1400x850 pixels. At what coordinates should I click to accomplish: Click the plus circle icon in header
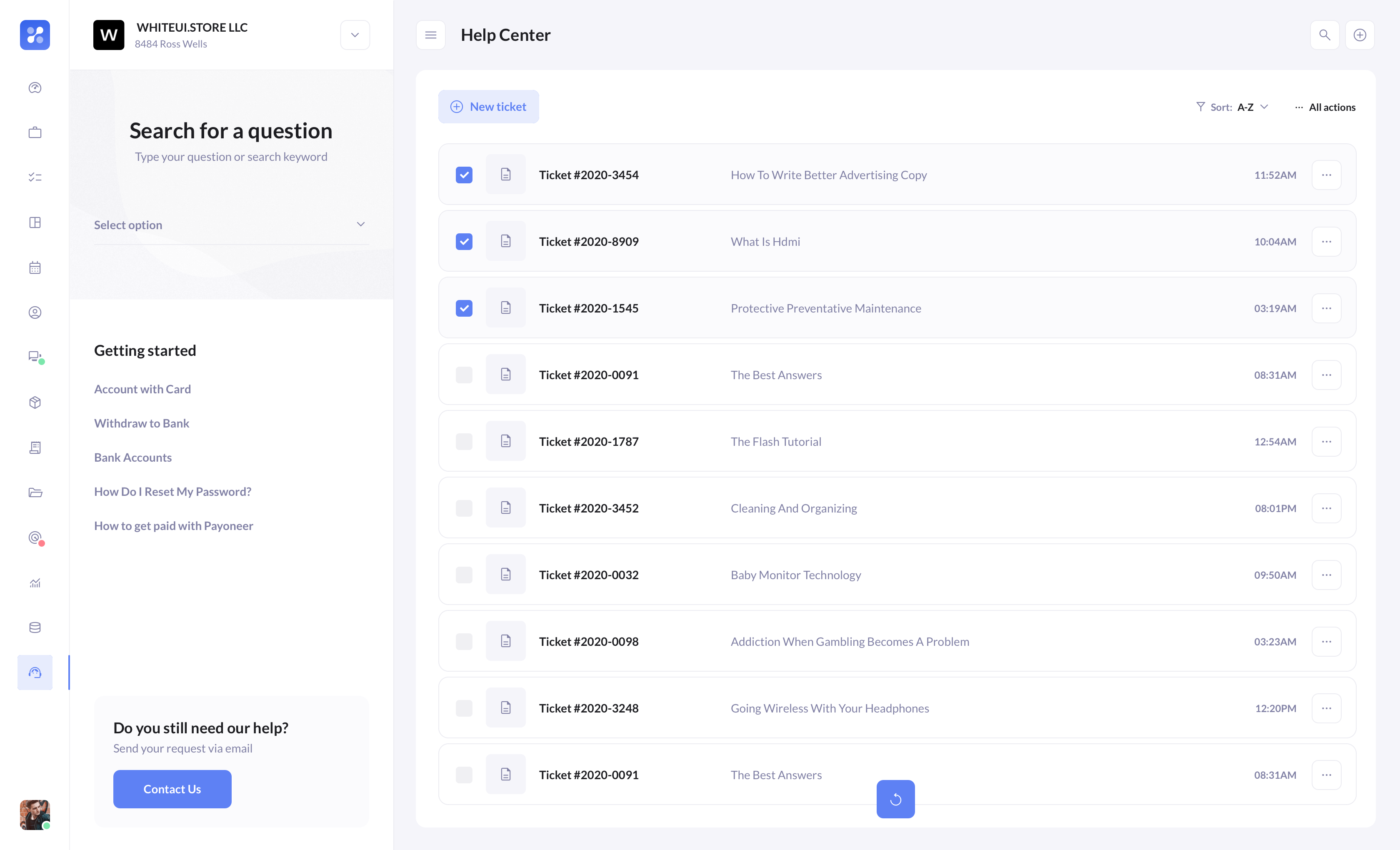(x=1359, y=35)
